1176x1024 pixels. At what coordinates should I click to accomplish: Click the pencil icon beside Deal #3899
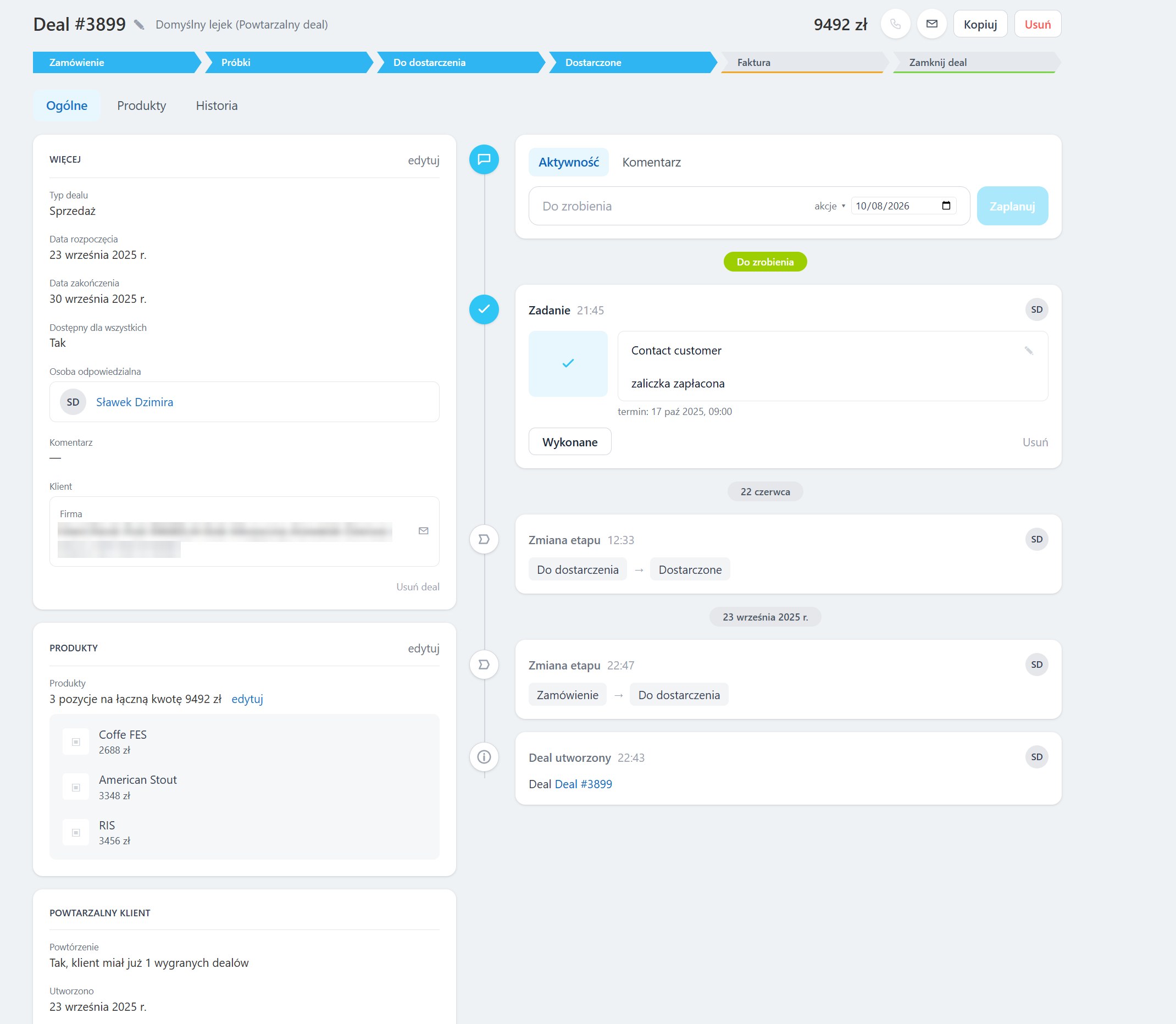click(139, 25)
